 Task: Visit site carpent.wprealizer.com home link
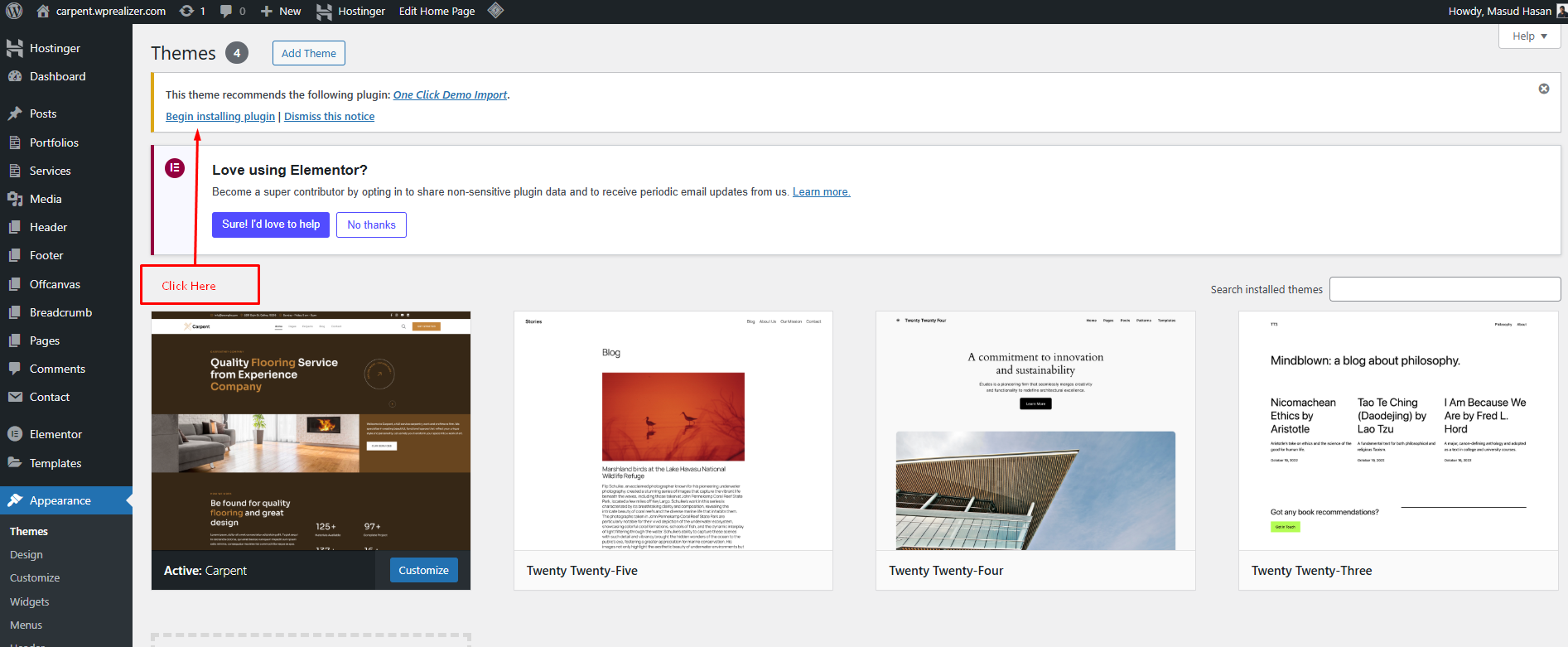point(101,11)
